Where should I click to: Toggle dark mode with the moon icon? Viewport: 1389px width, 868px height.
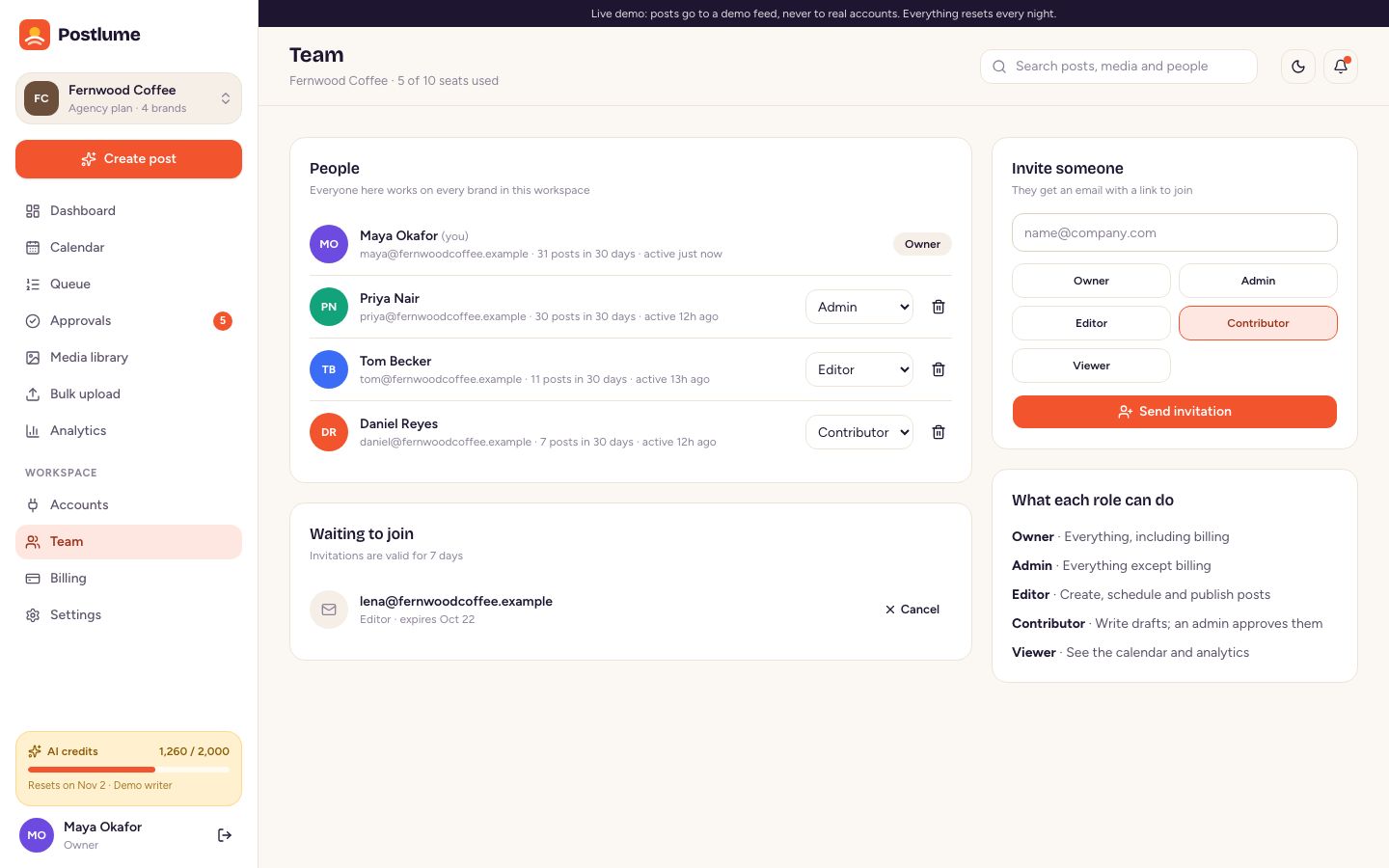(1298, 67)
